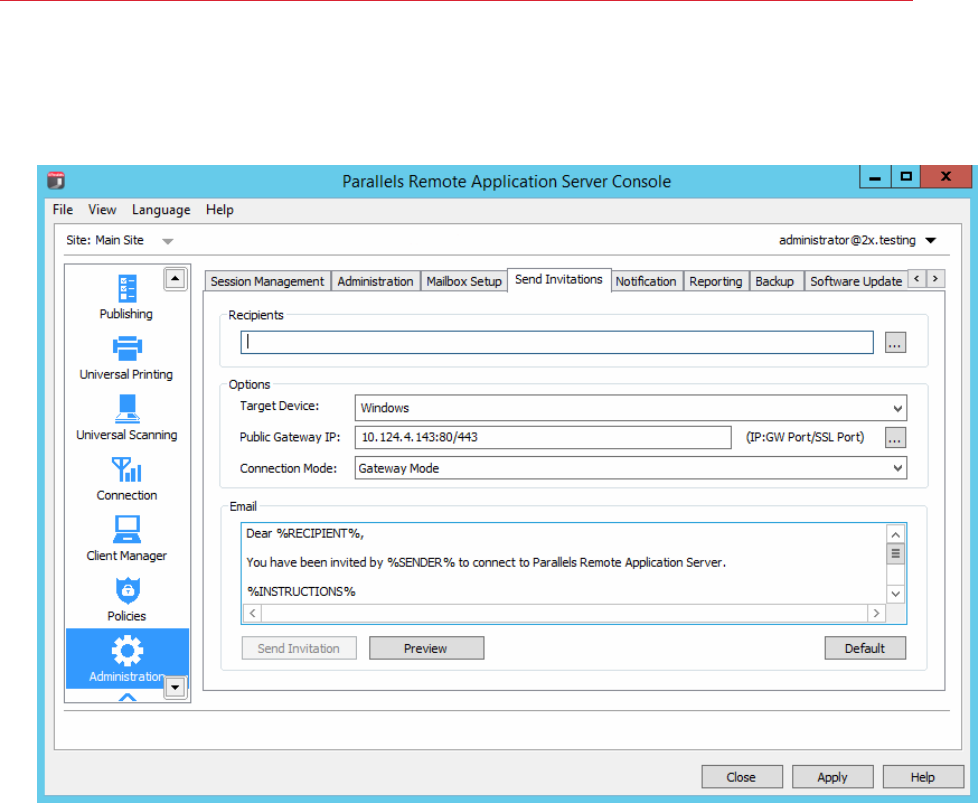Screen dimensions: 978x803
Task: Click the email vertical scrollbar thumb
Action: (896, 553)
